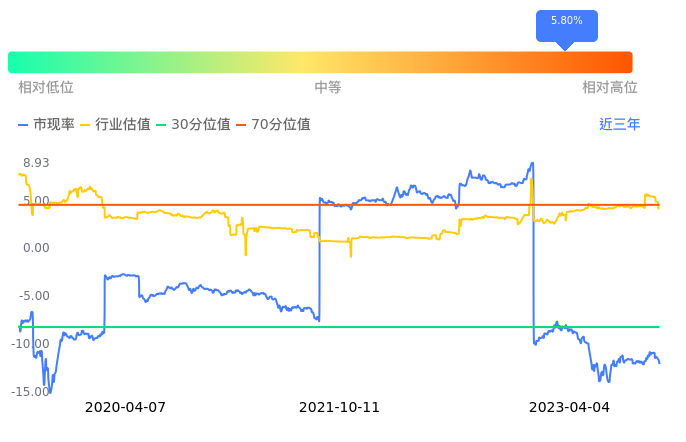Select the 2023-04-04 date on the axis
Viewport: 686px width, 442px height.
[569, 408]
